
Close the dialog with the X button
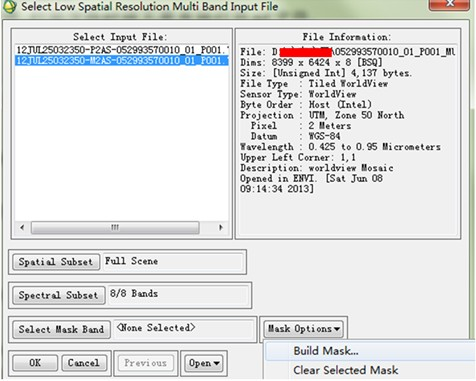[x=450, y=4]
